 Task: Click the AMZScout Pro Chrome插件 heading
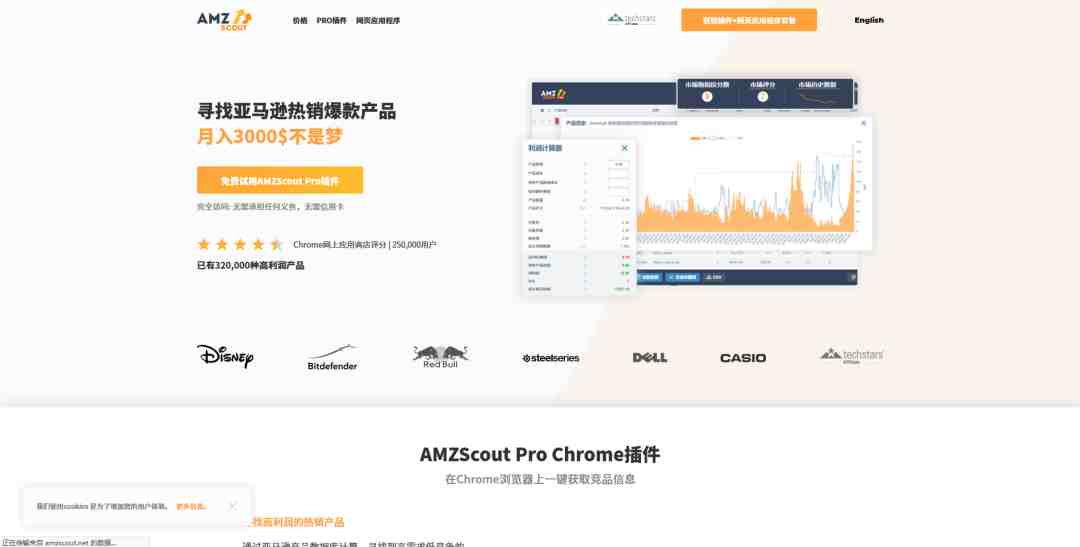tap(540, 455)
